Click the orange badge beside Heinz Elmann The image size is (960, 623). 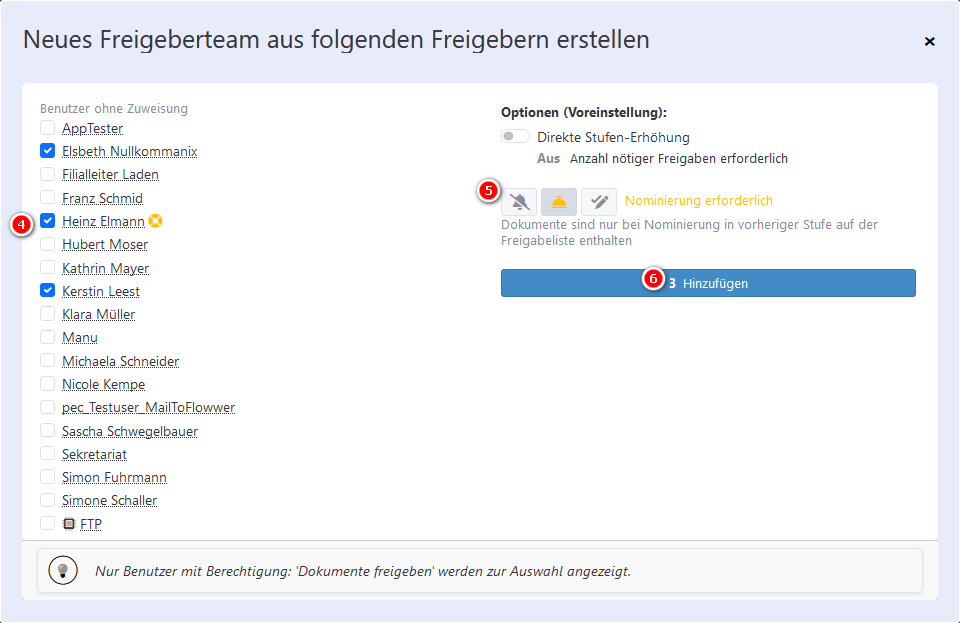click(156, 221)
